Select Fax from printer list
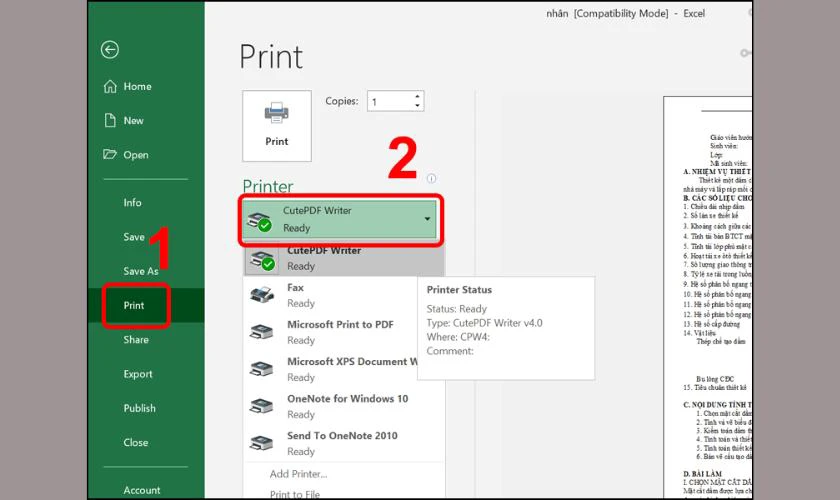The height and width of the screenshot is (500, 840). pyautogui.click(x=331, y=295)
